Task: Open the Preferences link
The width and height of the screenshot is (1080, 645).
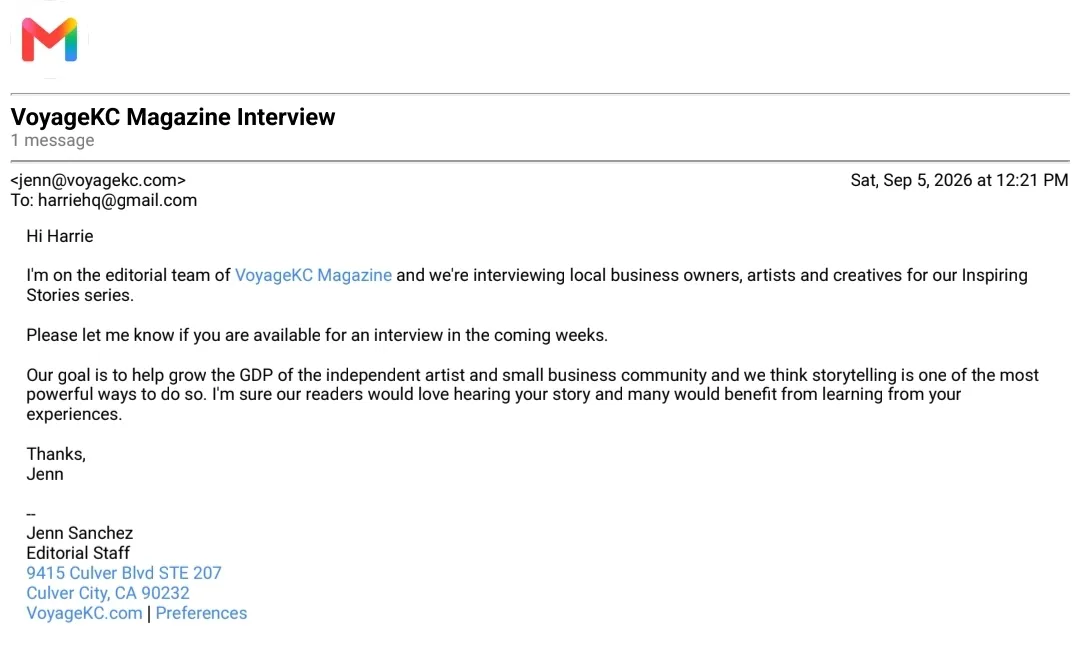Action: click(201, 613)
